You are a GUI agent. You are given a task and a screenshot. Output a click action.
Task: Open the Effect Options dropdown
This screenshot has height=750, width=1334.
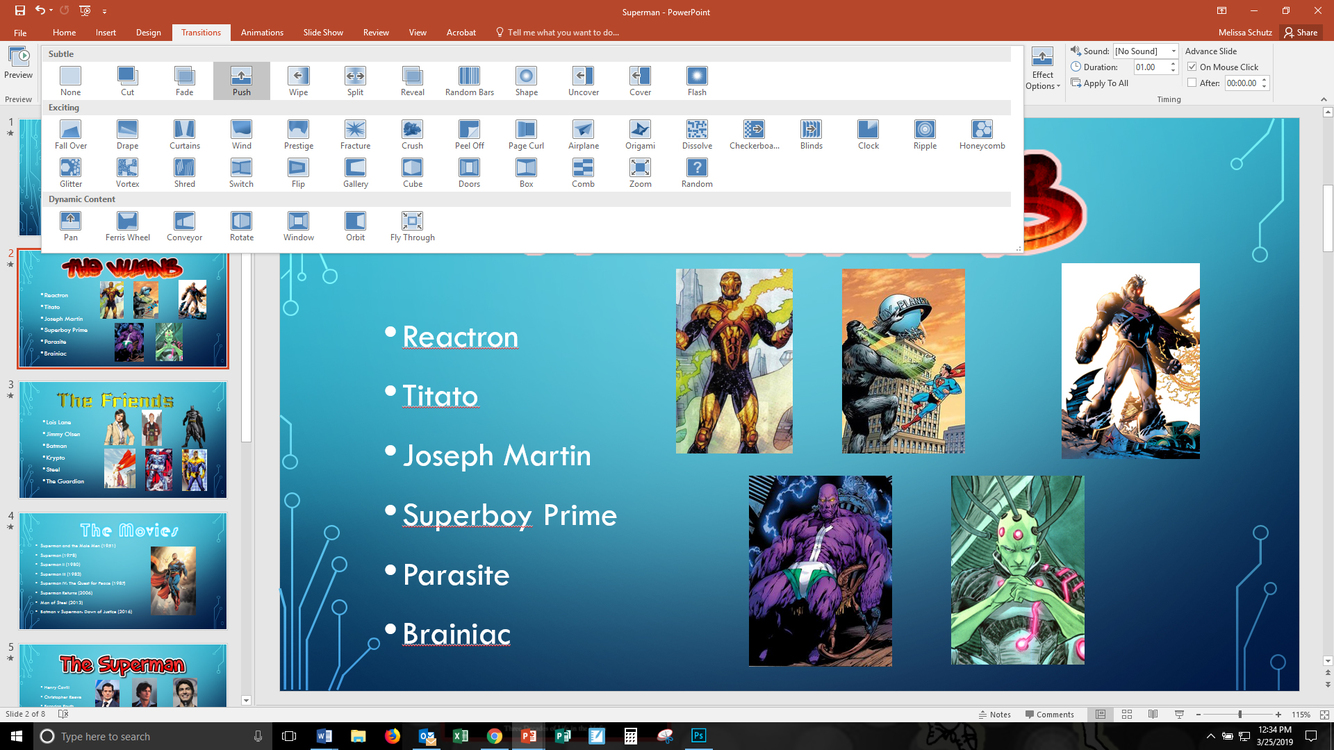coord(1042,69)
